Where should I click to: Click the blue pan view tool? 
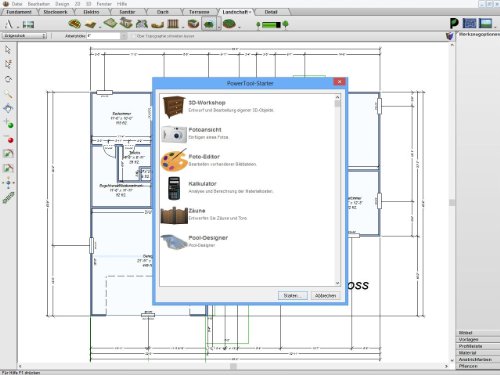(x=8, y=108)
